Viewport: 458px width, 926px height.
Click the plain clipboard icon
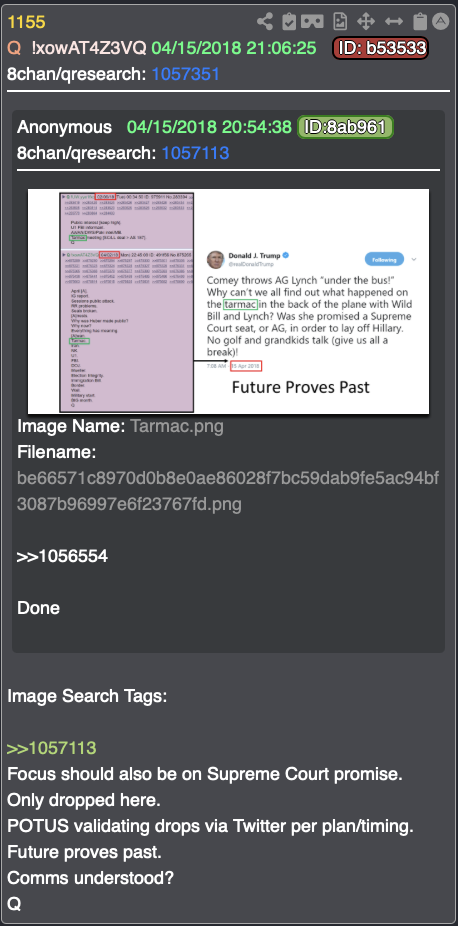pos(420,22)
